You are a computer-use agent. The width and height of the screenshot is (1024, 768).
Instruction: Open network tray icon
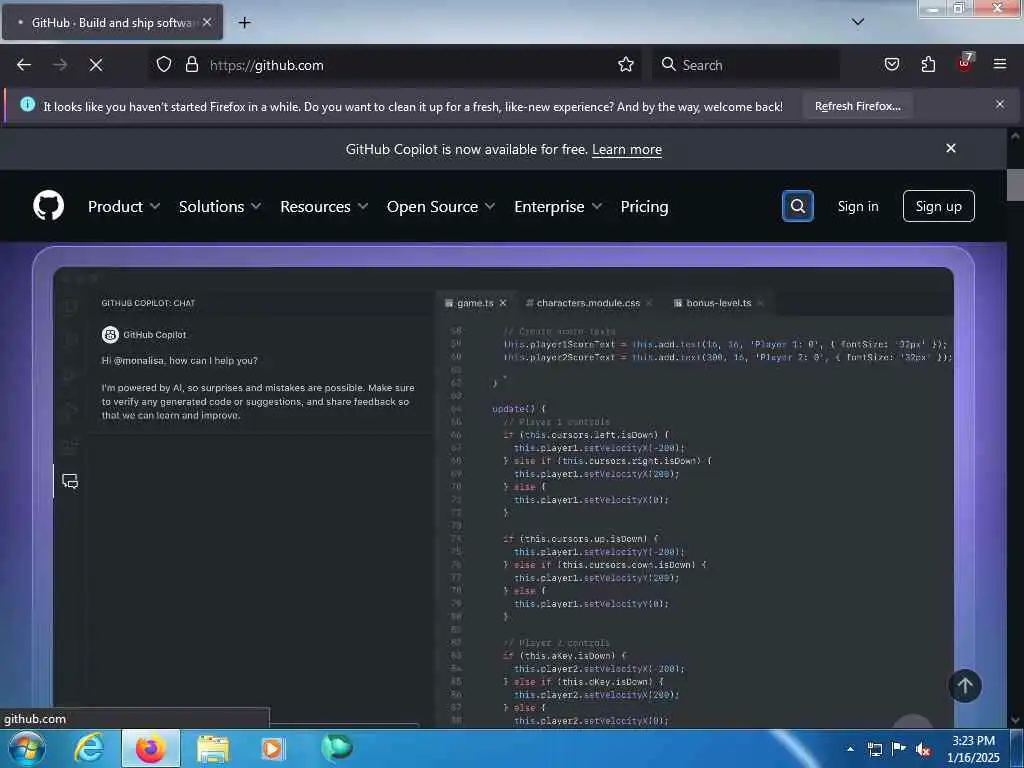tap(874, 749)
